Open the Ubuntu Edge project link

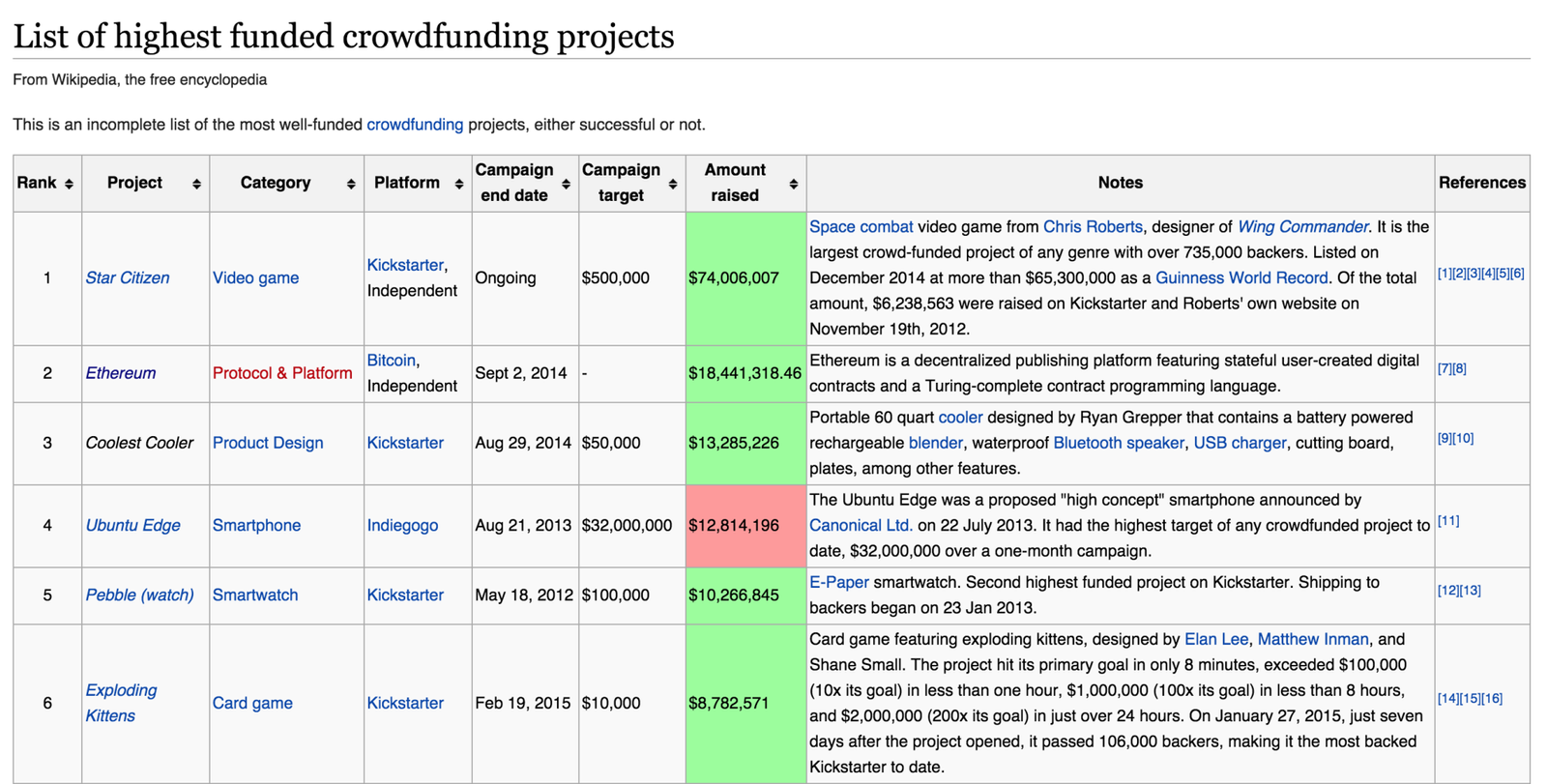133,526
